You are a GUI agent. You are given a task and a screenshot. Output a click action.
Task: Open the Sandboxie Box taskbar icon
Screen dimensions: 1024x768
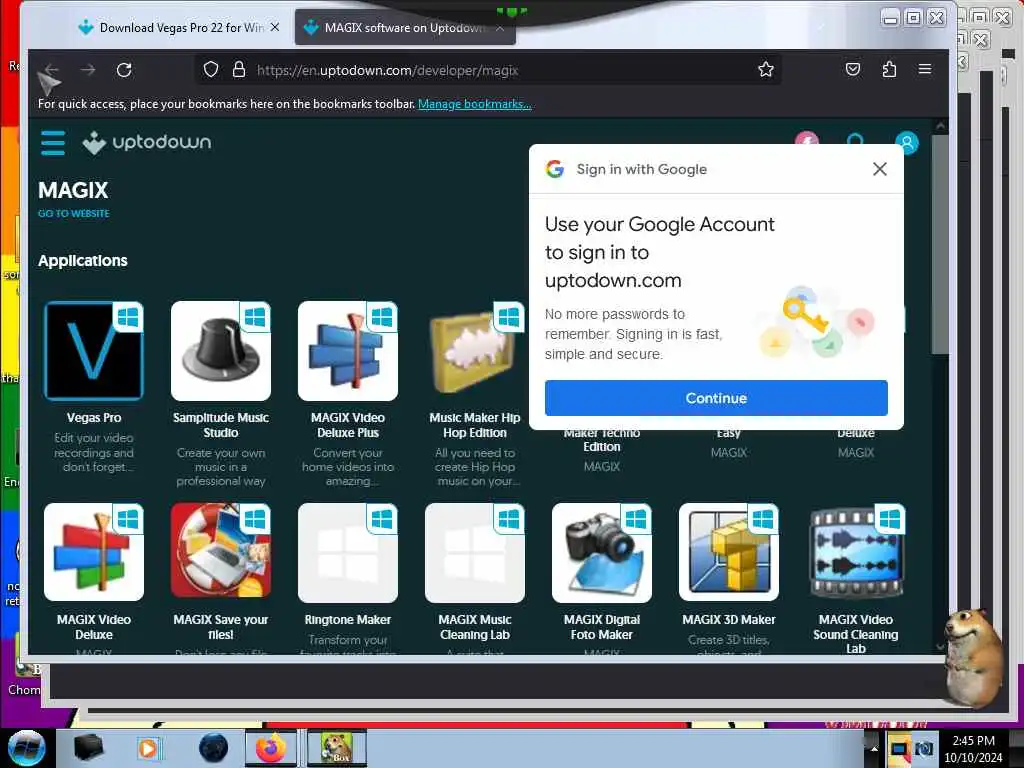336,748
